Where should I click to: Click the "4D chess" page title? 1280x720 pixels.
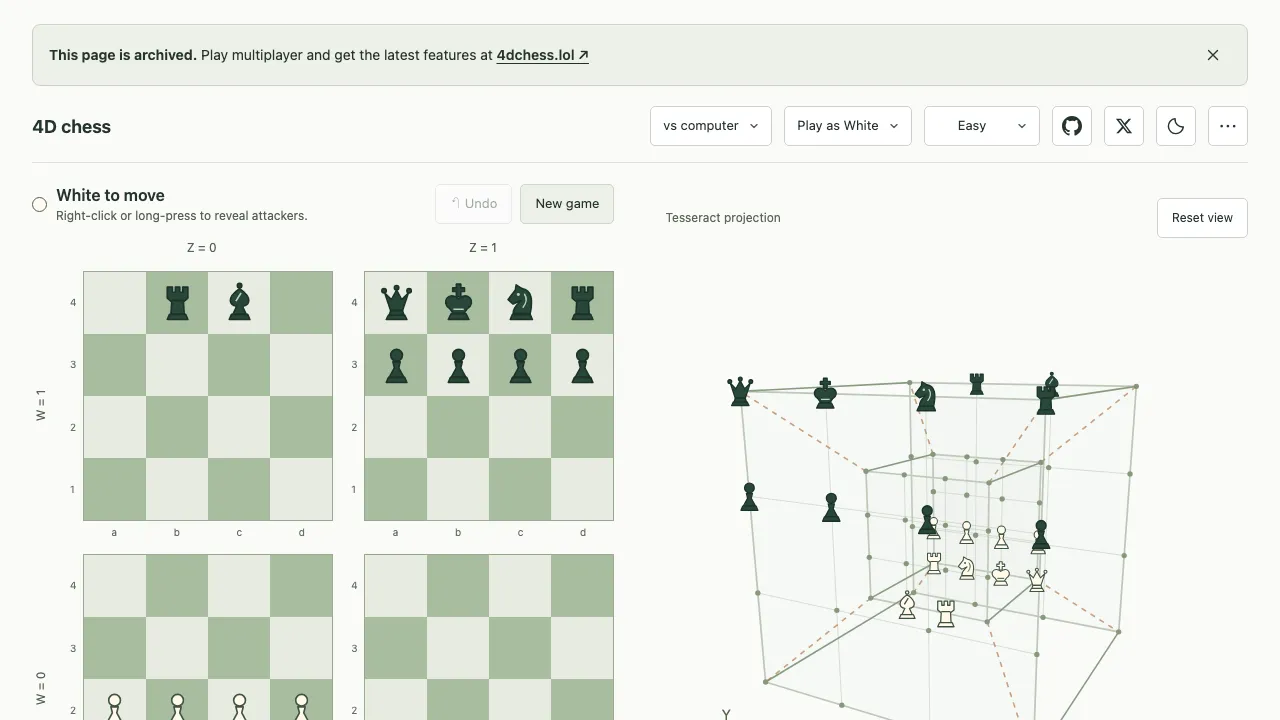coord(72,127)
